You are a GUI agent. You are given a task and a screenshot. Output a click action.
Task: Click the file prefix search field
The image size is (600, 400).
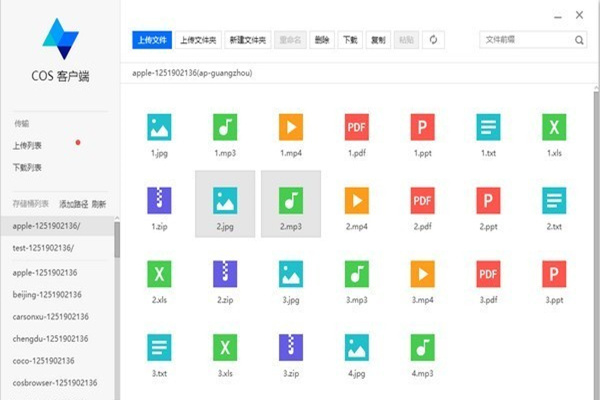point(525,40)
